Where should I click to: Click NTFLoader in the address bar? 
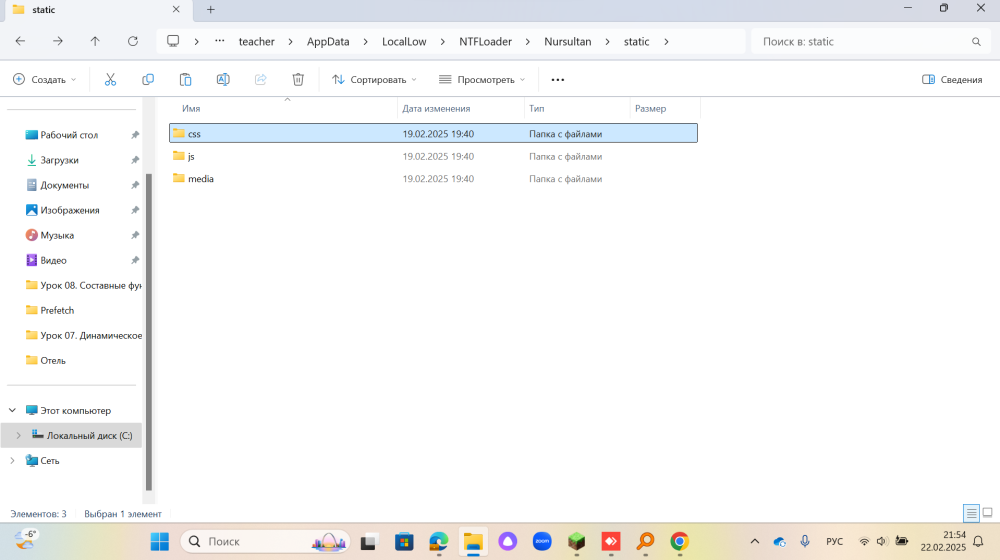(x=485, y=41)
